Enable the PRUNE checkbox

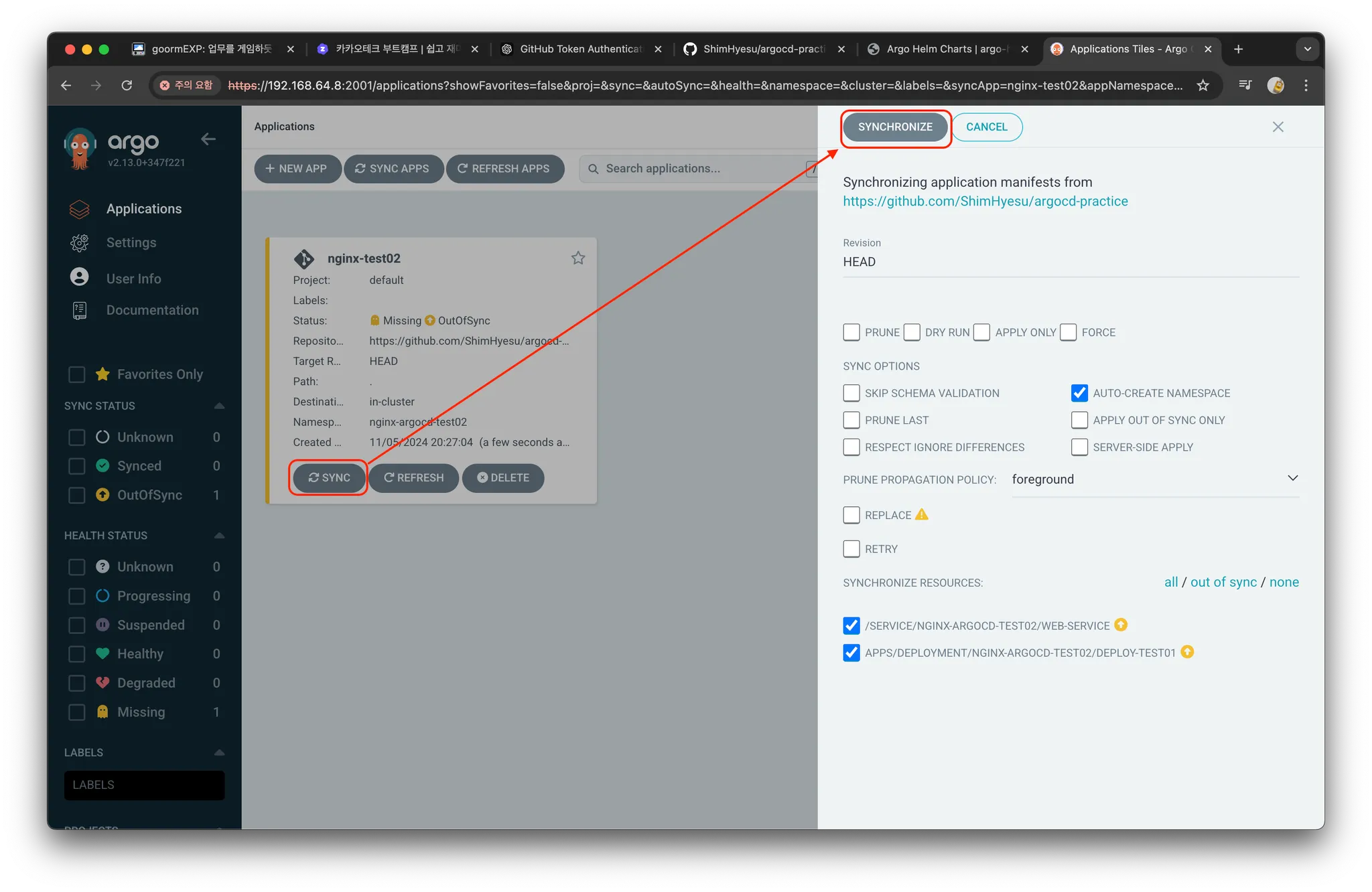[x=851, y=332]
